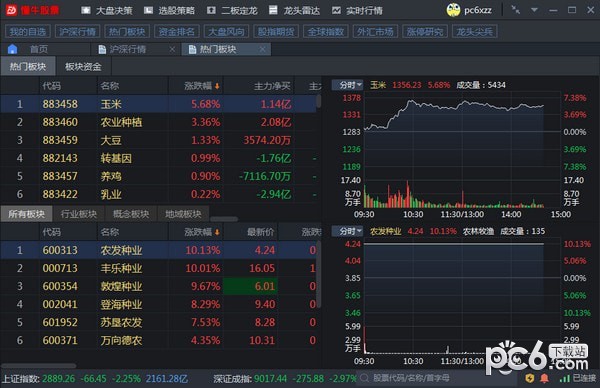Click the green 已连接 signal bars icon
The height and width of the screenshot is (388, 600).
coord(564,378)
